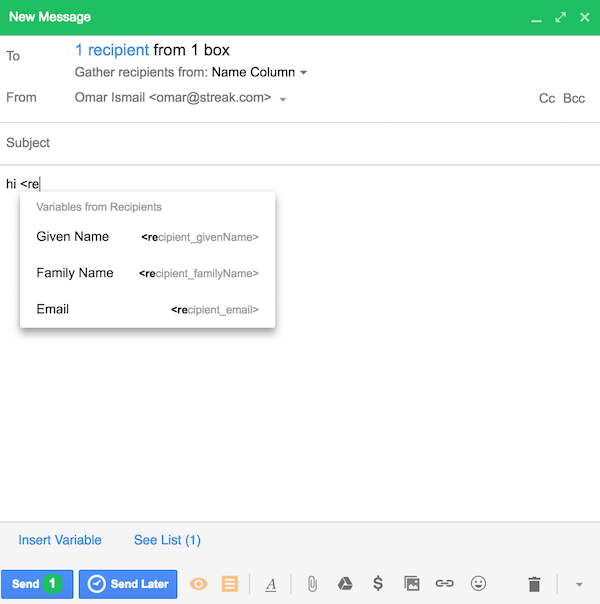The width and height of the screenshot is (600, 604).
Task: Open the Name Column recipients dropdown
Action: [259, 72]
